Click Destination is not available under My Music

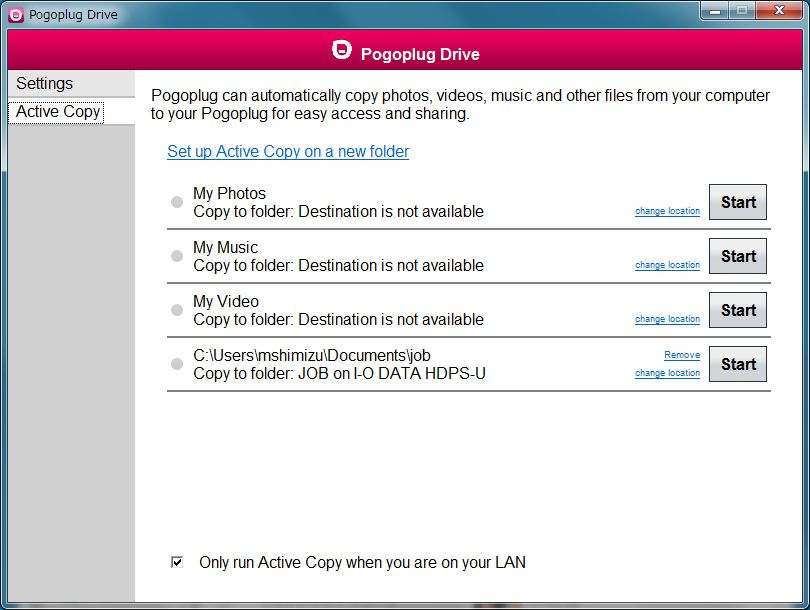point(391,265)
